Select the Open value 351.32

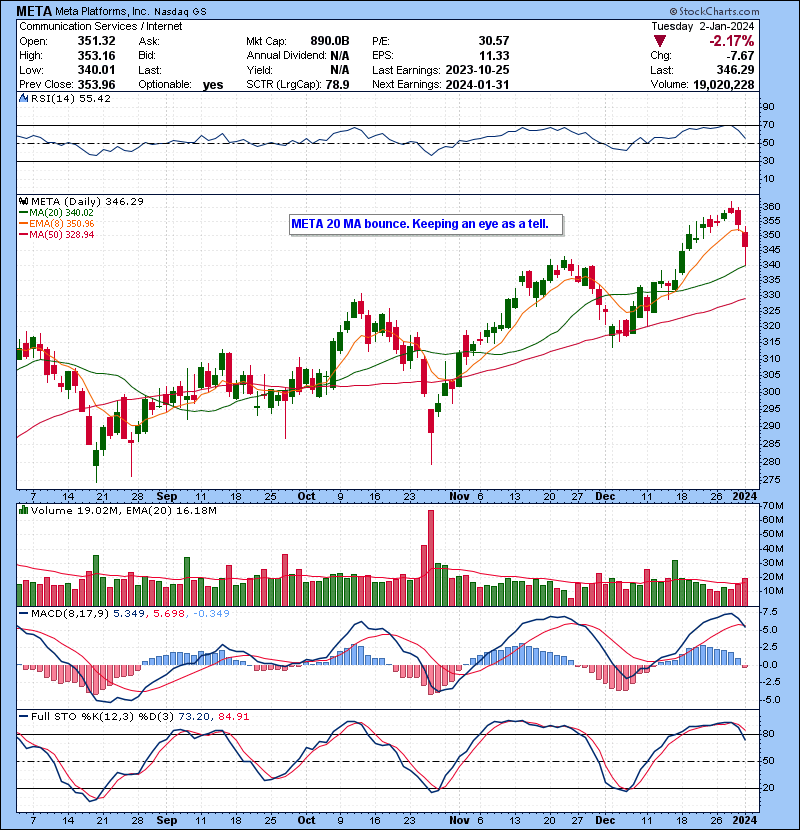coord(96,41)
